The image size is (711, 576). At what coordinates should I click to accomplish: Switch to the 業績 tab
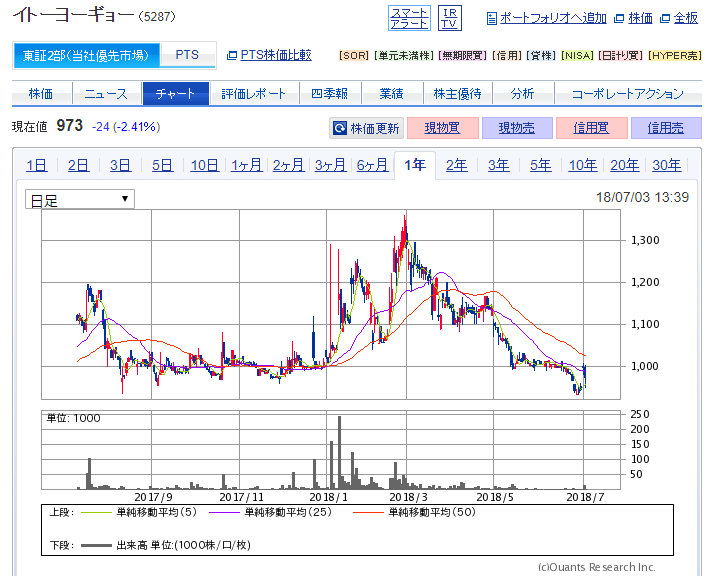[391, 93]
